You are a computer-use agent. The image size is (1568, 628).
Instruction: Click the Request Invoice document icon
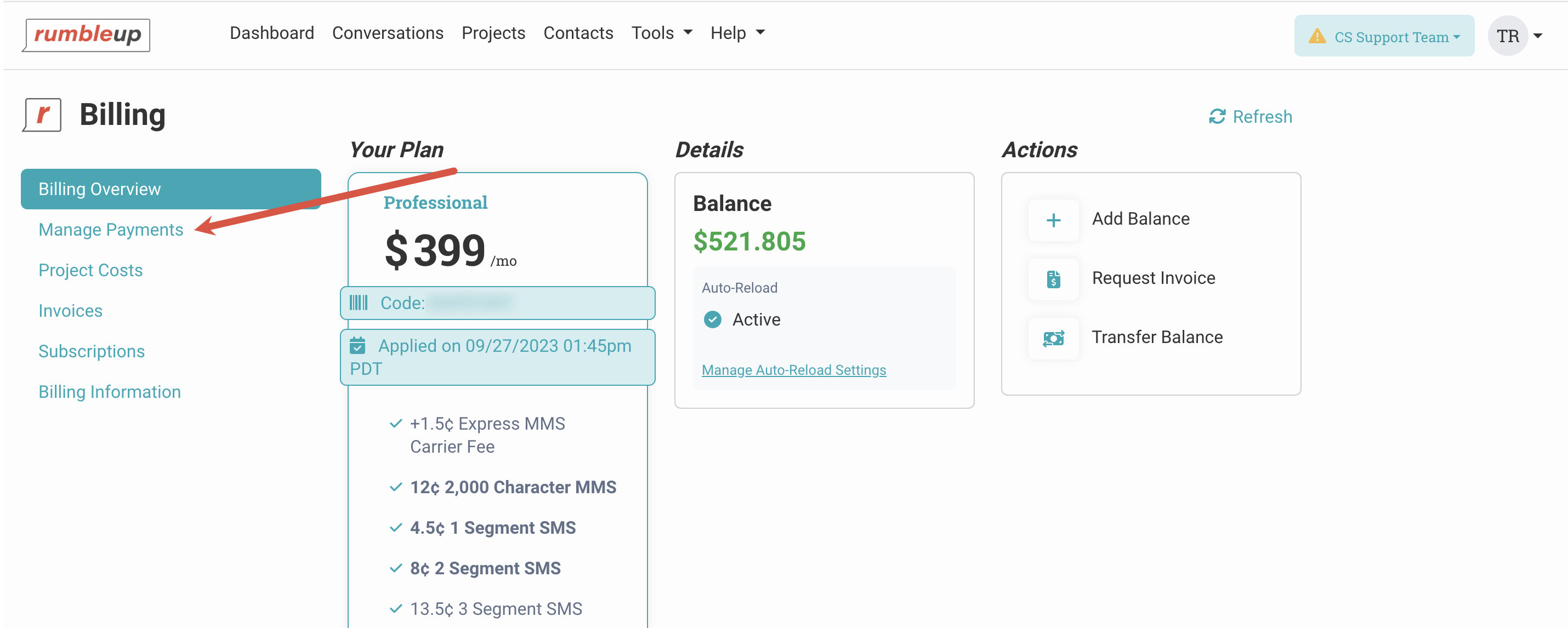pyautogui.click(x=1053, y=279)
